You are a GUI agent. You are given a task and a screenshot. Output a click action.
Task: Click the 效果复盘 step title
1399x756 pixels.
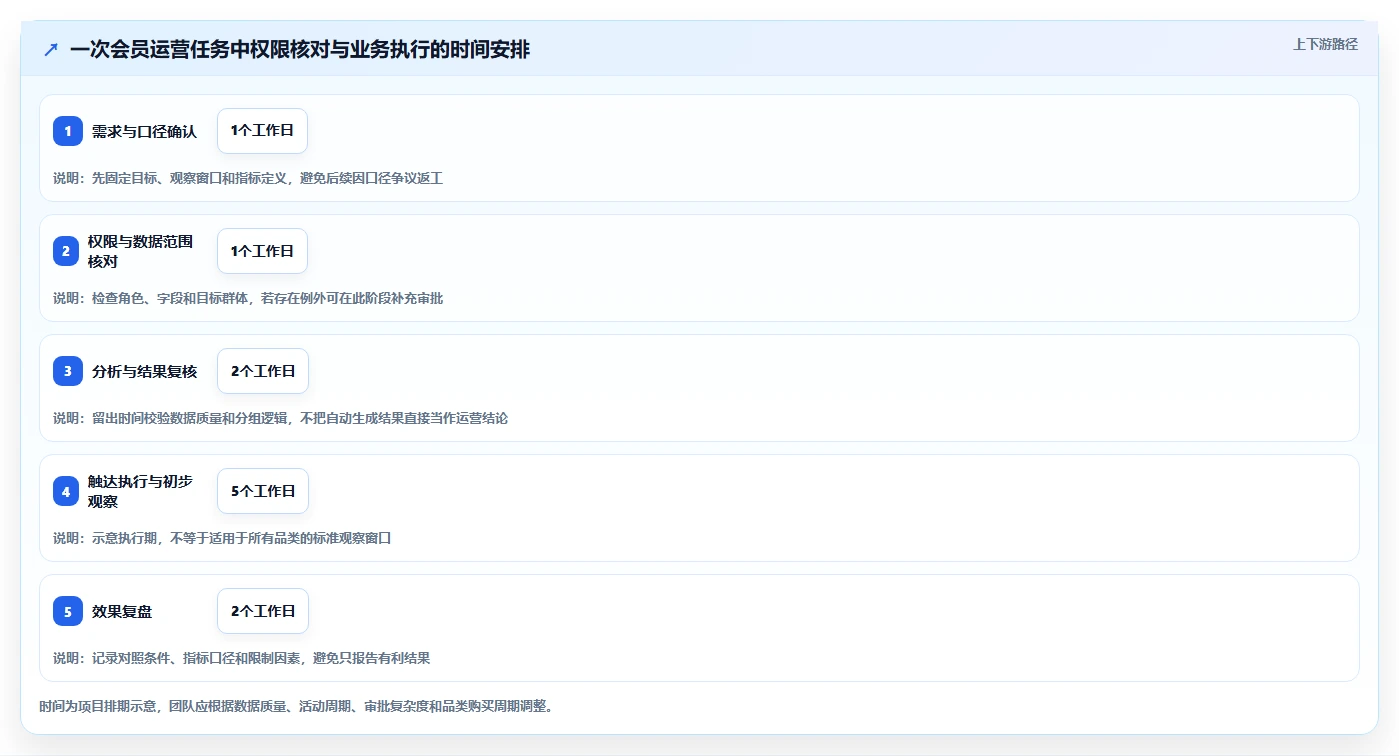tap(122, 611)
